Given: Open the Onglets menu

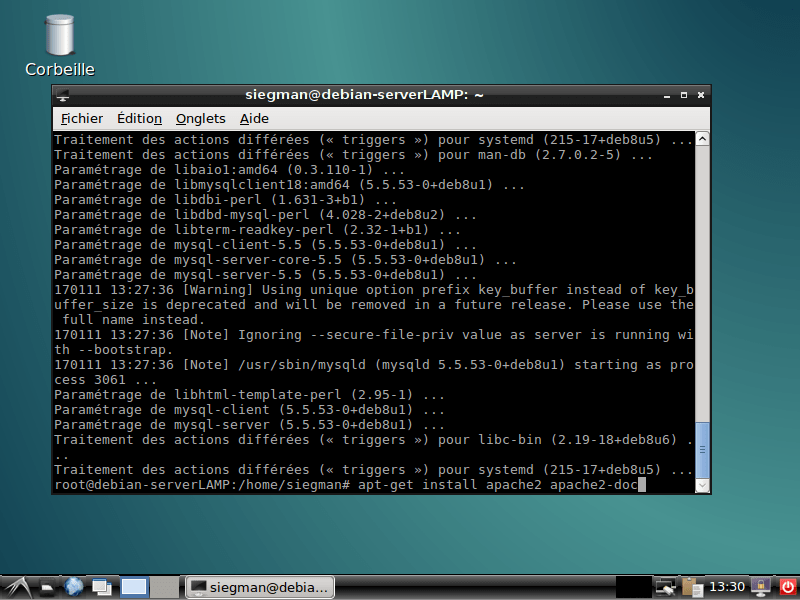Looking at the screenshot, I should [200, 118].
